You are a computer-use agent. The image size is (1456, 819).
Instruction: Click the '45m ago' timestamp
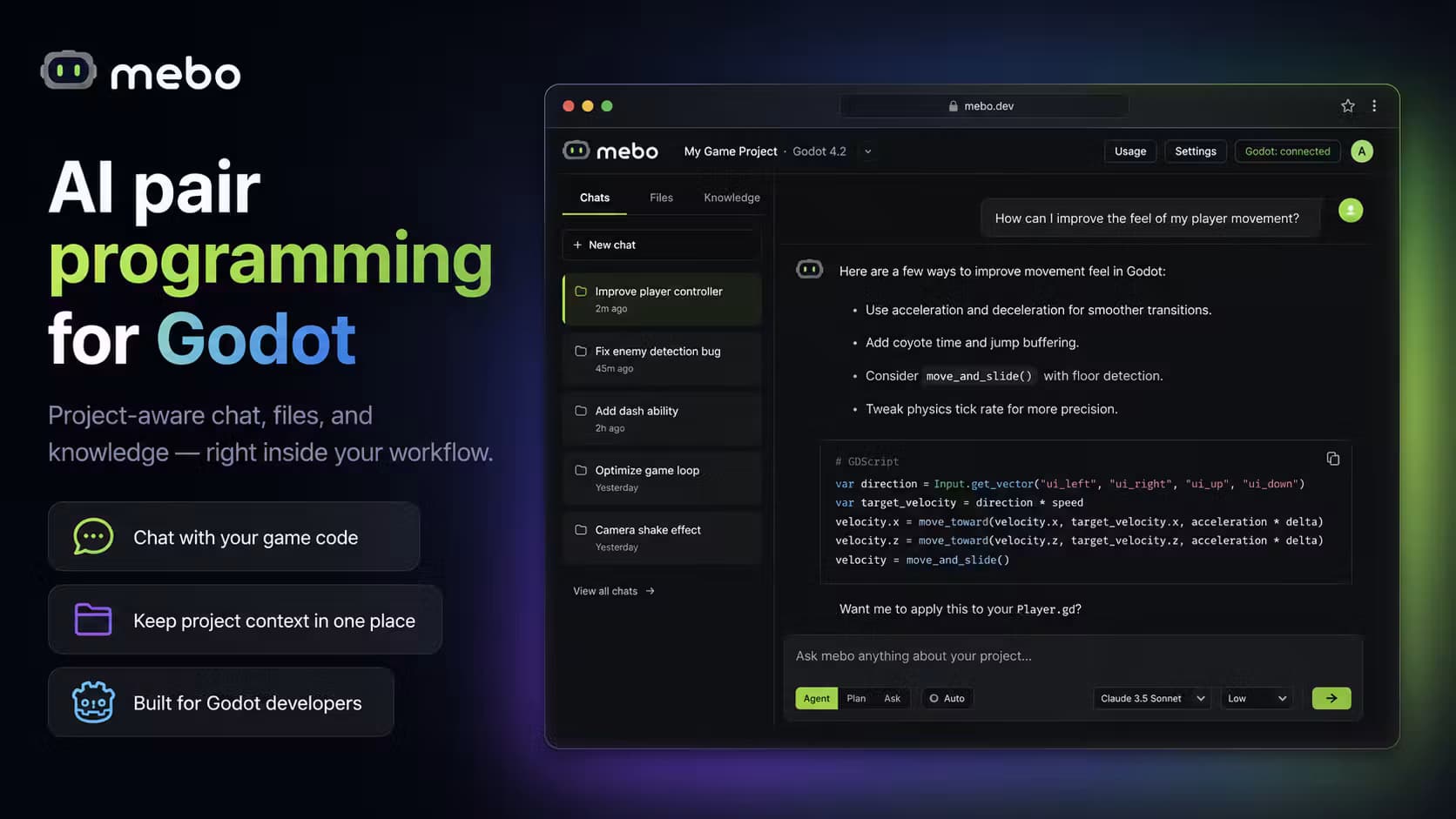(614, 369)
